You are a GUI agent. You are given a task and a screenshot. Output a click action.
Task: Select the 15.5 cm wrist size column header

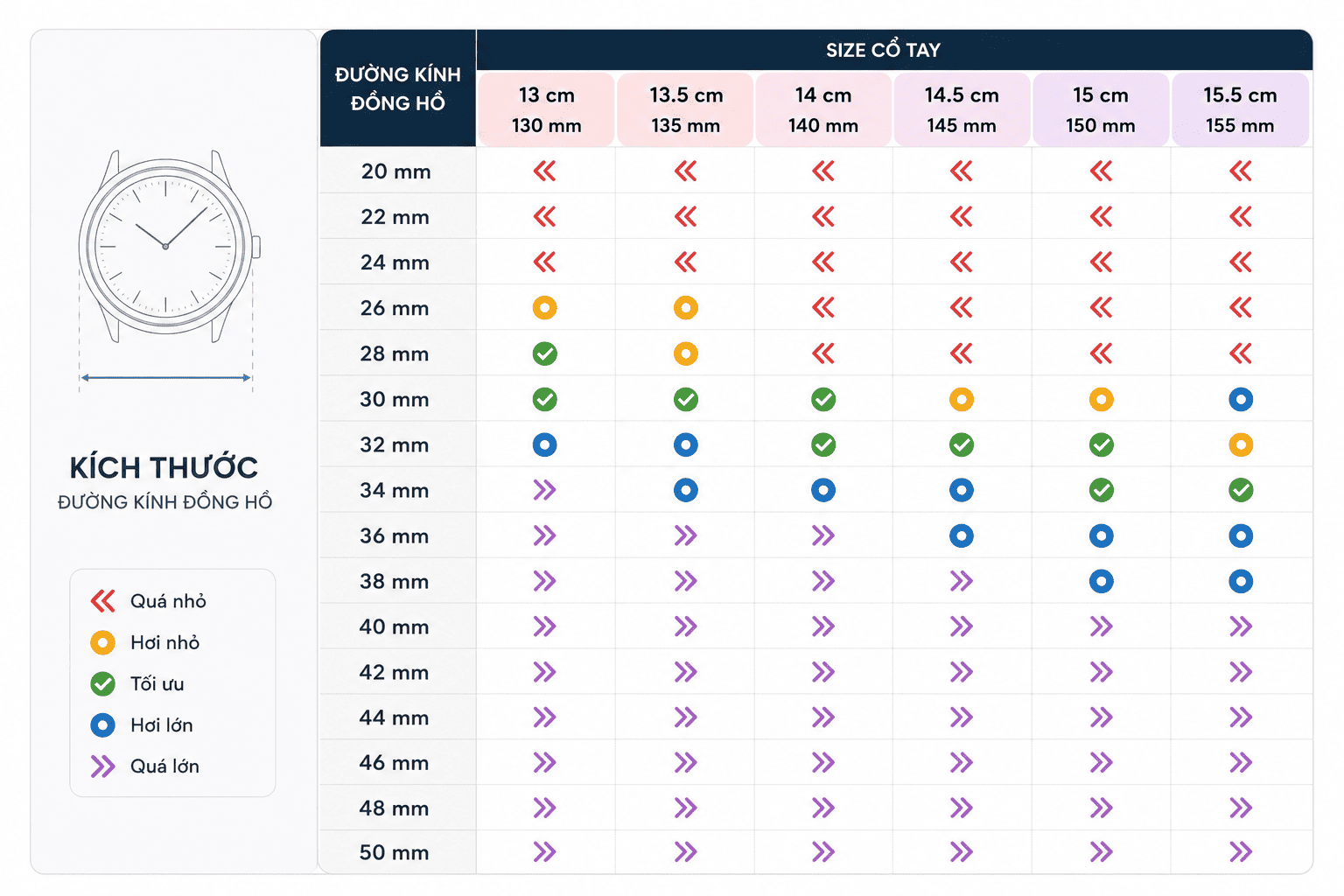click(x=1240, y=110)
